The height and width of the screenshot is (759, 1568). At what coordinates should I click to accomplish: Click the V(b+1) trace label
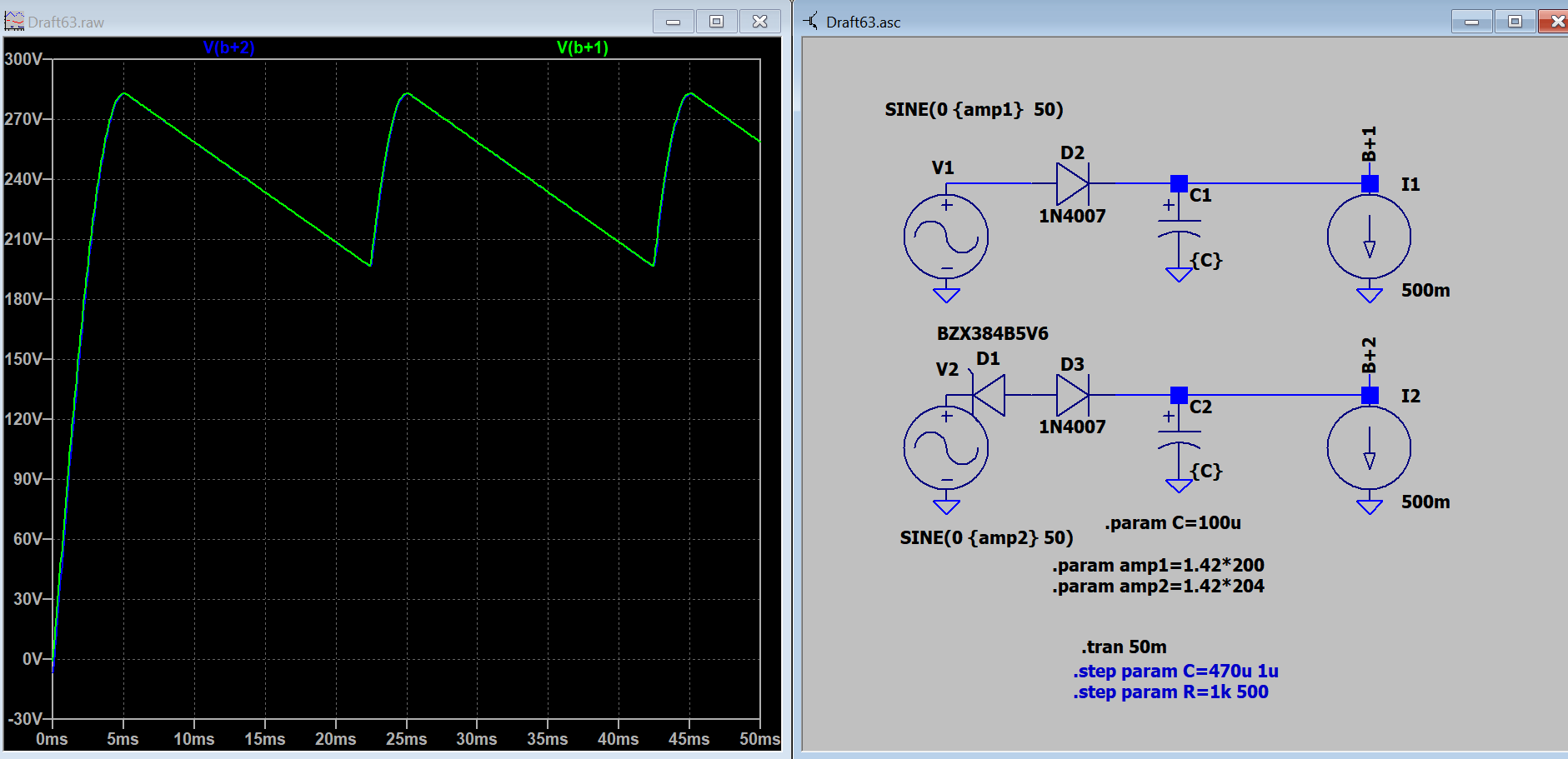[x=583, y=47]
